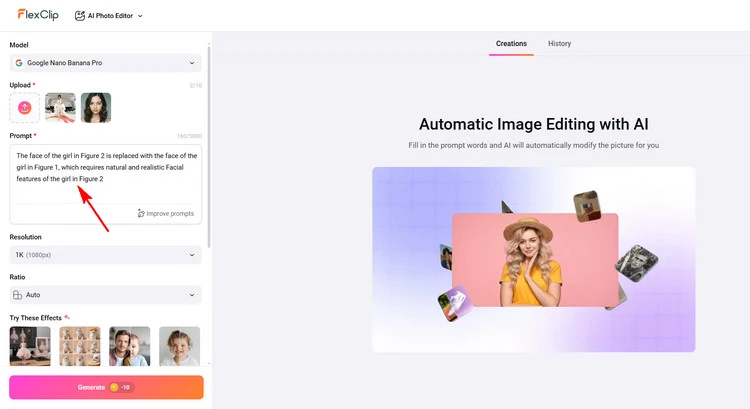Image resolution: width=750 pixels, height=409 pixels.
Task: Select the second uploaded portrait thumbnail
Action: (x=96, y=108)
